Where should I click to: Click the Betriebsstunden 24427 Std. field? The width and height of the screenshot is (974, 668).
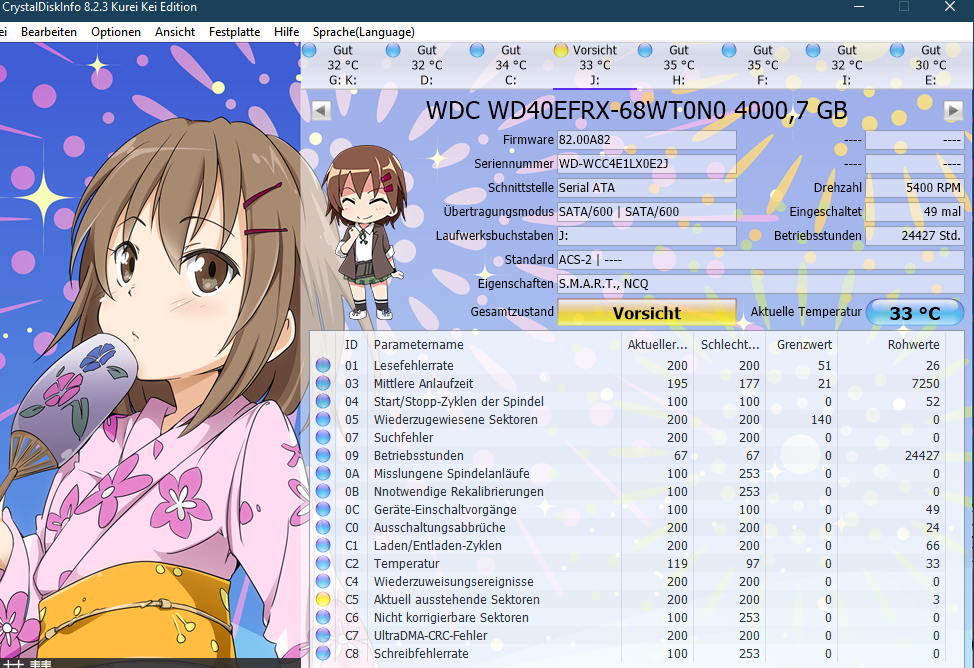[x=915, y=236]
